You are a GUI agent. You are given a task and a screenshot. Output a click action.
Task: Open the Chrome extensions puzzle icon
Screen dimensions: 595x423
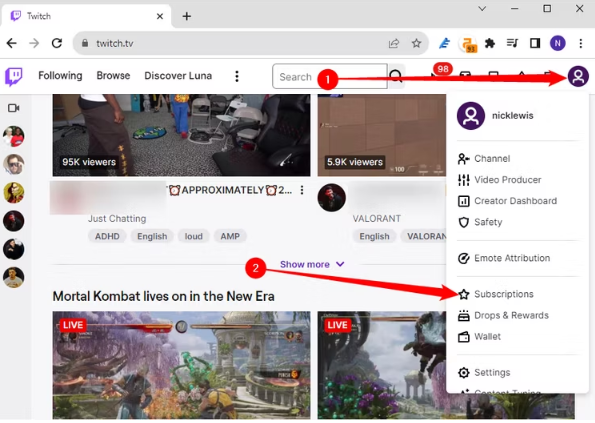pos(490,43)
